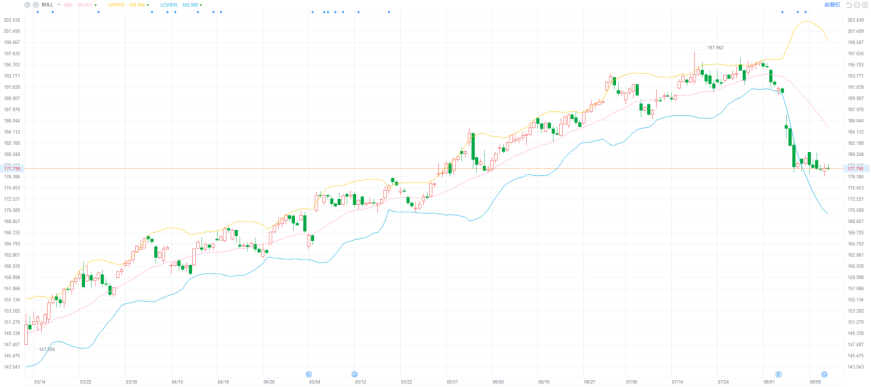
Task: Click the highlighted 177.790 price tag on right axis
Action: pos(857,168)
